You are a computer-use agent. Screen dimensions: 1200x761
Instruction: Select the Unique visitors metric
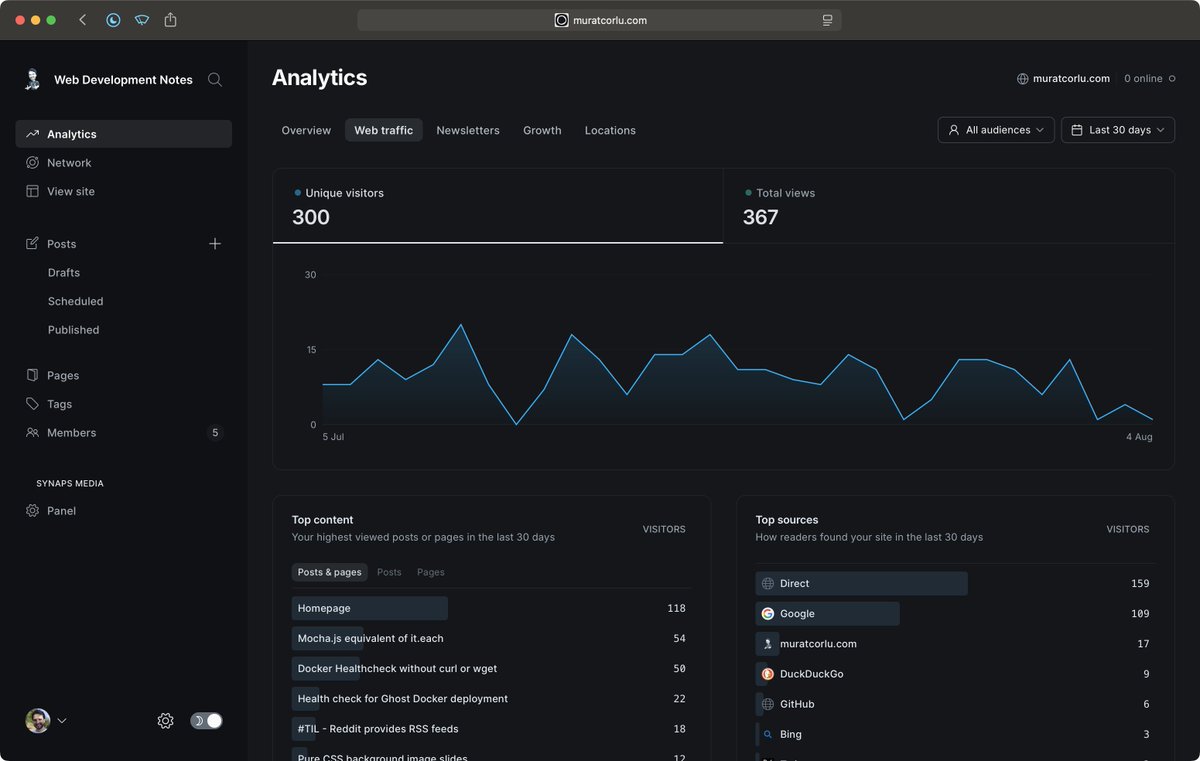click(498, 206)
